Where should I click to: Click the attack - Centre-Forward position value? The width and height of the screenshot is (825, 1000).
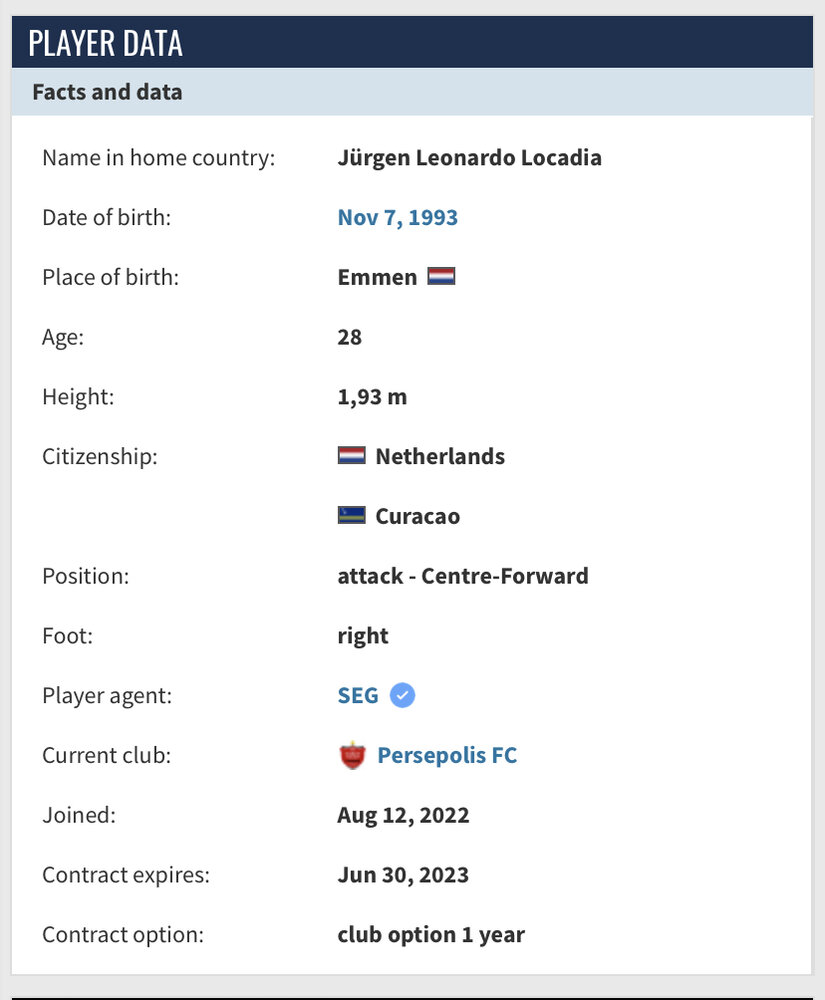click(463, 575)
